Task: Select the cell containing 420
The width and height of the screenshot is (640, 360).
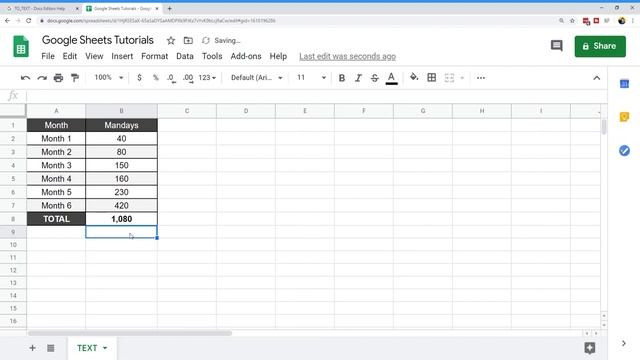Action: click(x=121, y=205)
